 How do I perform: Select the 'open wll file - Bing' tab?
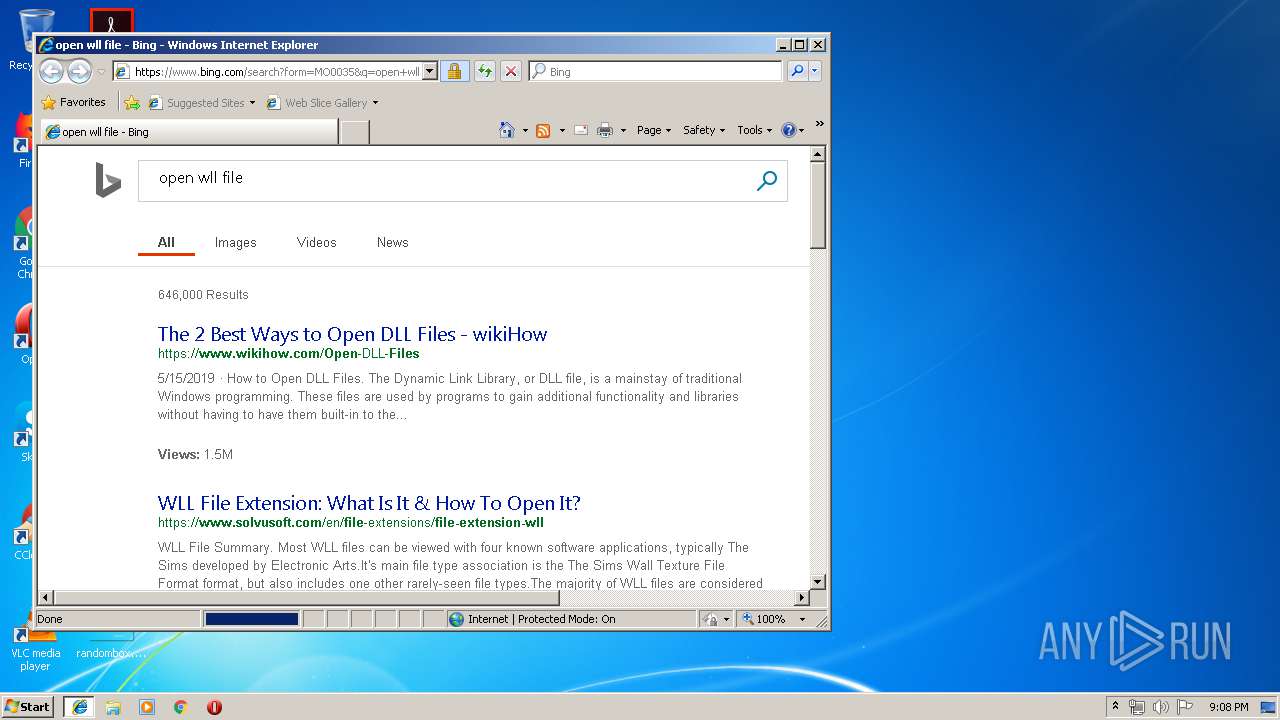[188, 132]
